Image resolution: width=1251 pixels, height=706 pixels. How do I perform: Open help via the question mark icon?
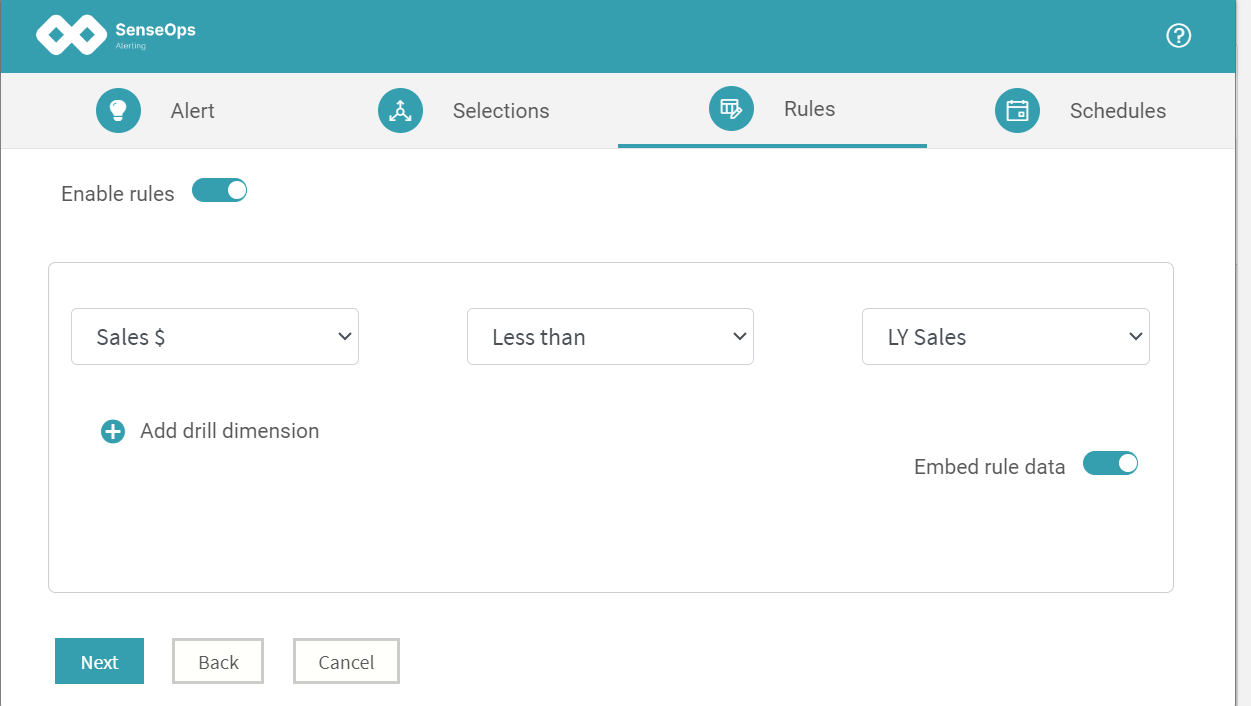coord(1179,36)
